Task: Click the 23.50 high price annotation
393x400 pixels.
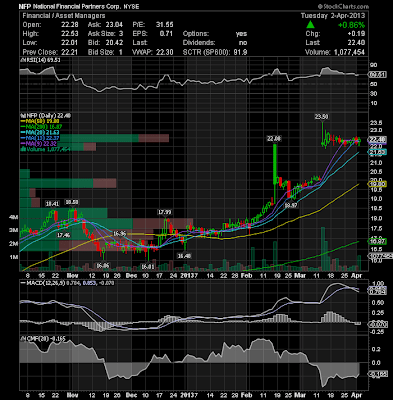Action: (322, 116)
